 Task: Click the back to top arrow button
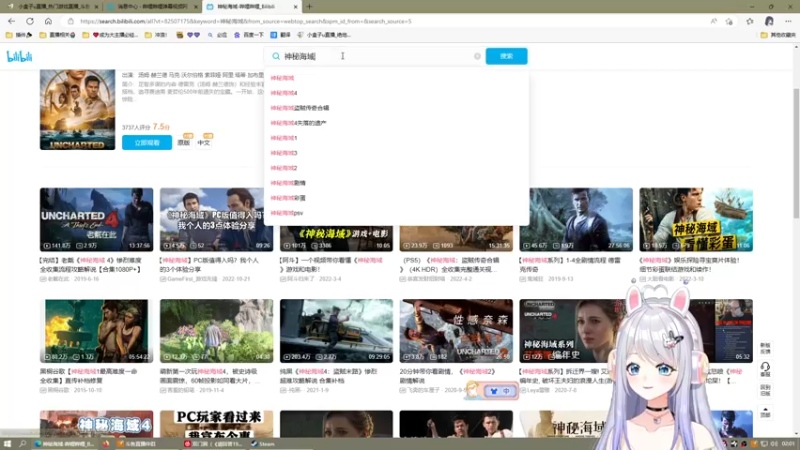pos(765,412)
